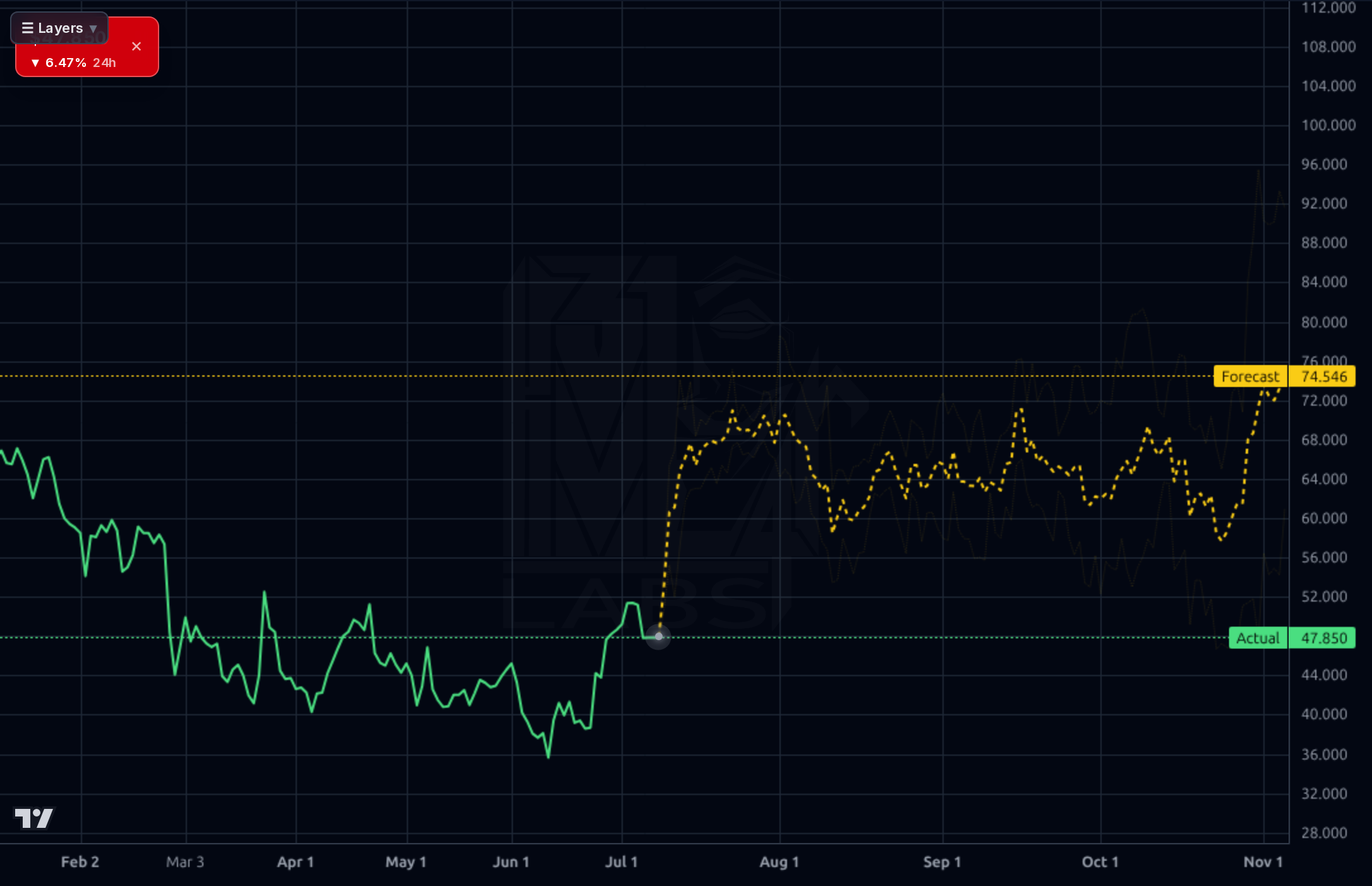Click the 60.000 price axis label
Image resolution: width=1372 pixels, height=886 pixels.
tap(1324, 518)
